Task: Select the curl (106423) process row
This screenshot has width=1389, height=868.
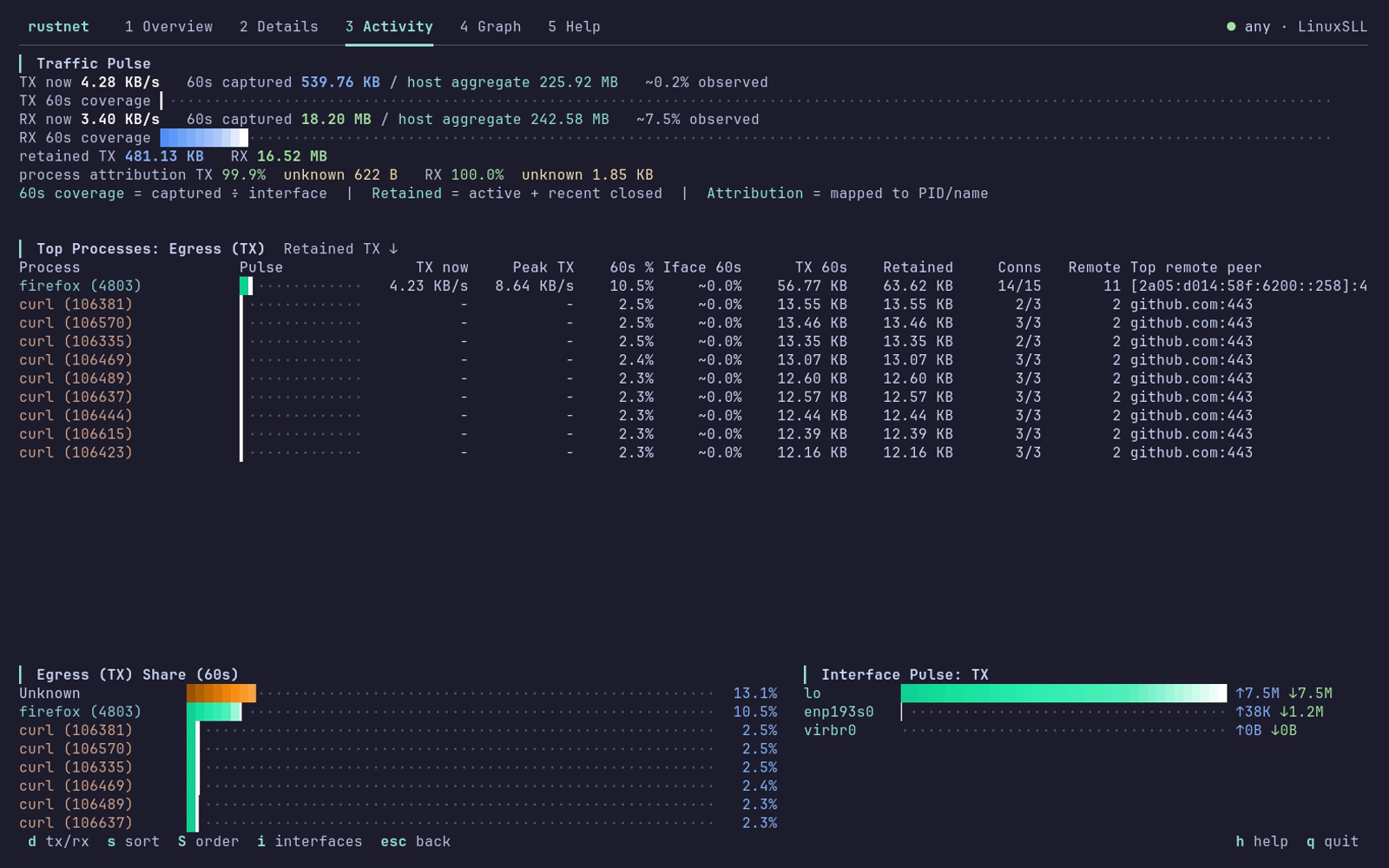Action: (x=693, y=453)
